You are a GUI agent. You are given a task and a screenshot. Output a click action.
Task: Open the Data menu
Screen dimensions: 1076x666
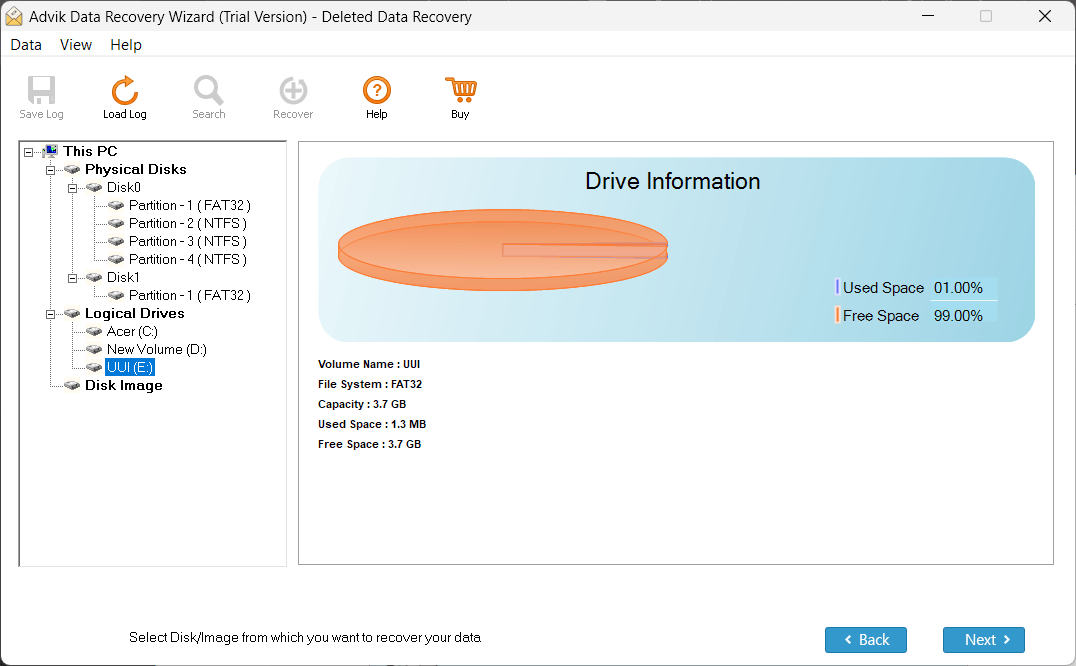pyautogui.click(x=26, y=45)
